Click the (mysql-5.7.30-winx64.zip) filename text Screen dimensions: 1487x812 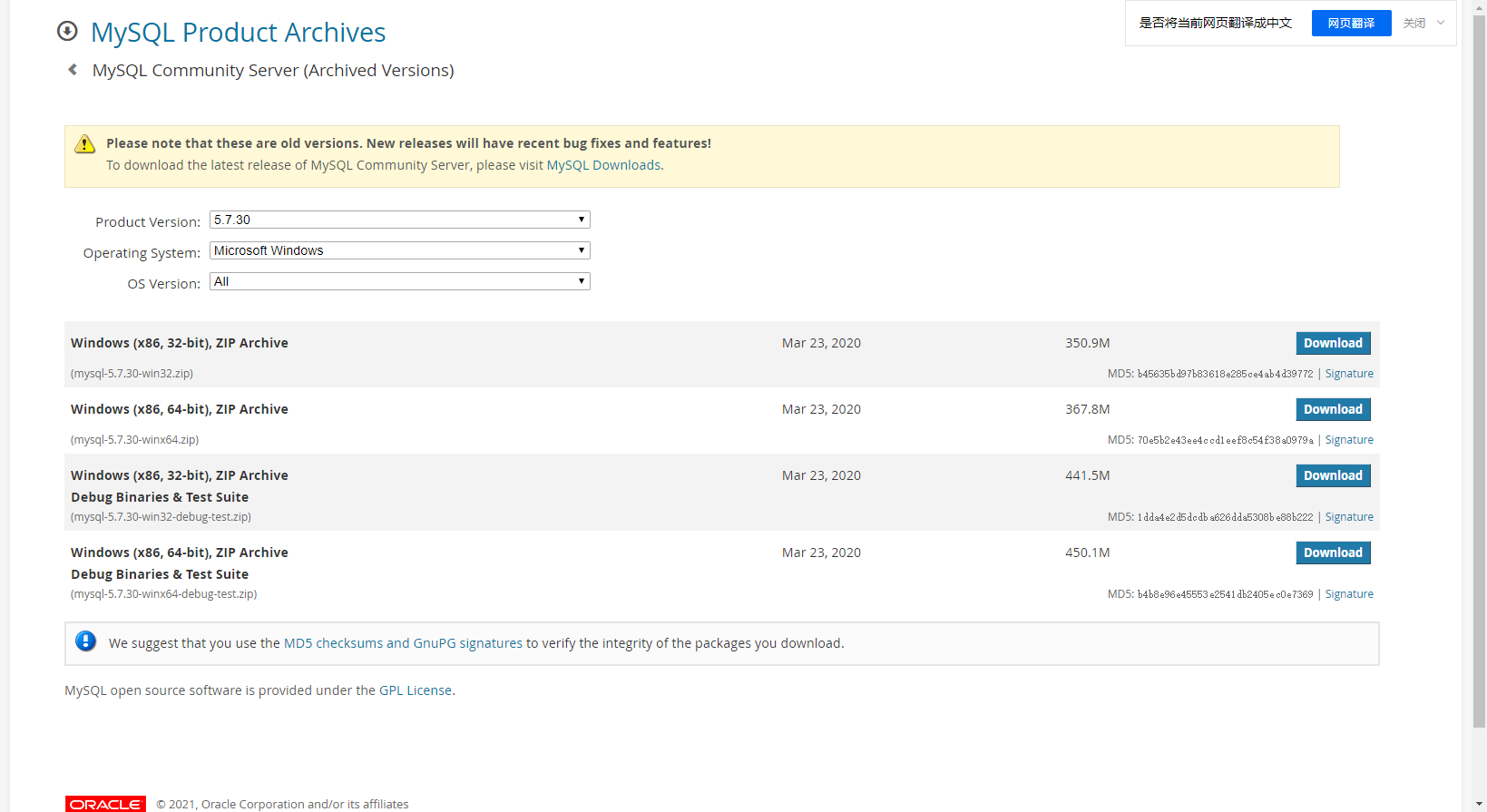tap(134, 440)
